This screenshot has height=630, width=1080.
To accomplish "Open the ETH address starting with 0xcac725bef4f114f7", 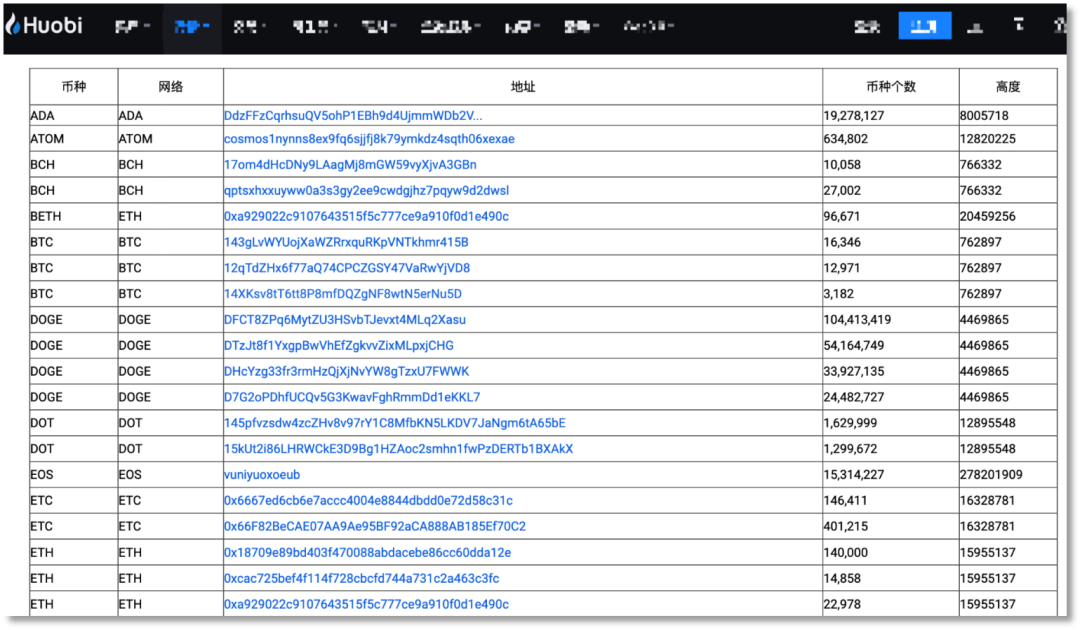I will coord(361,578).
